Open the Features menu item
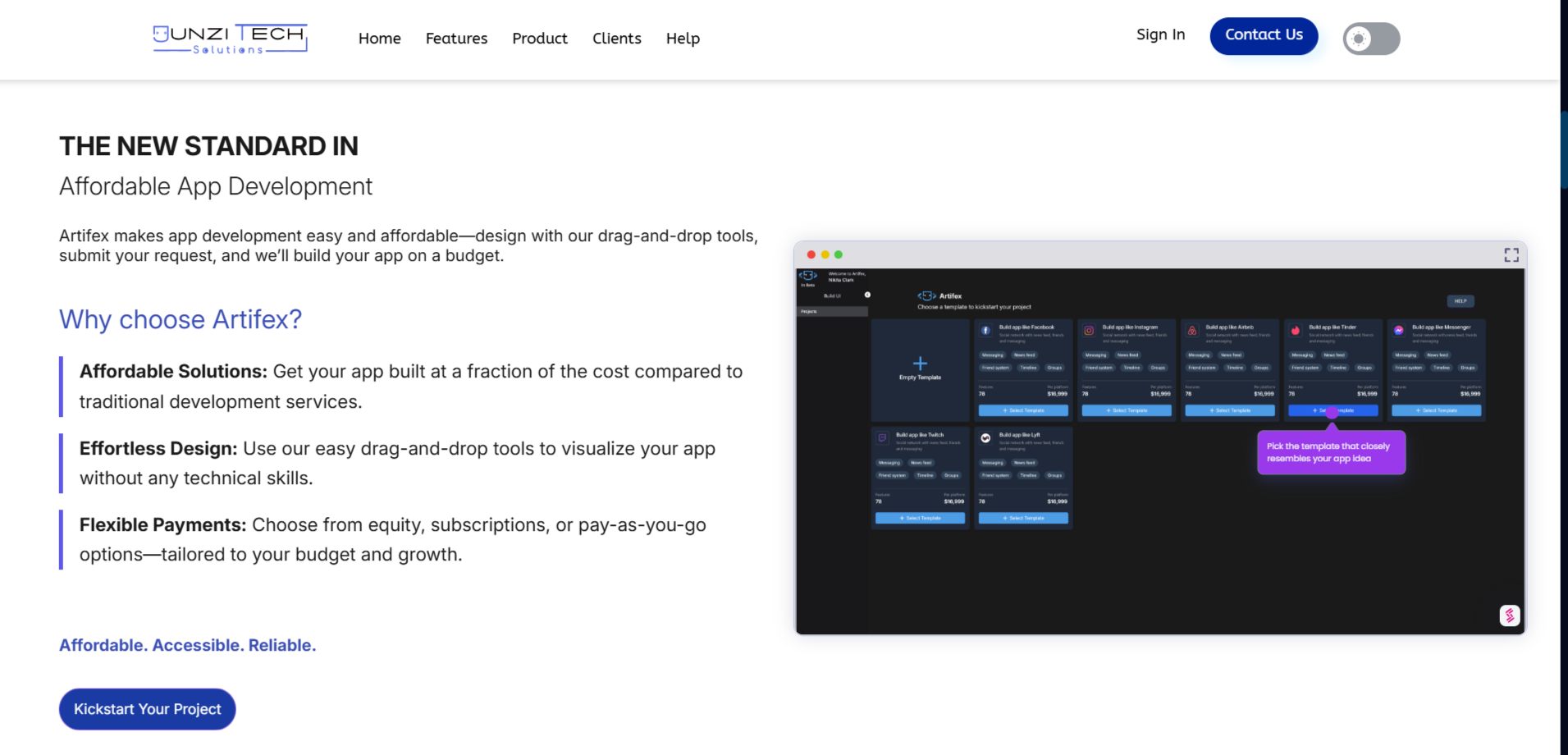 point(456,39)
